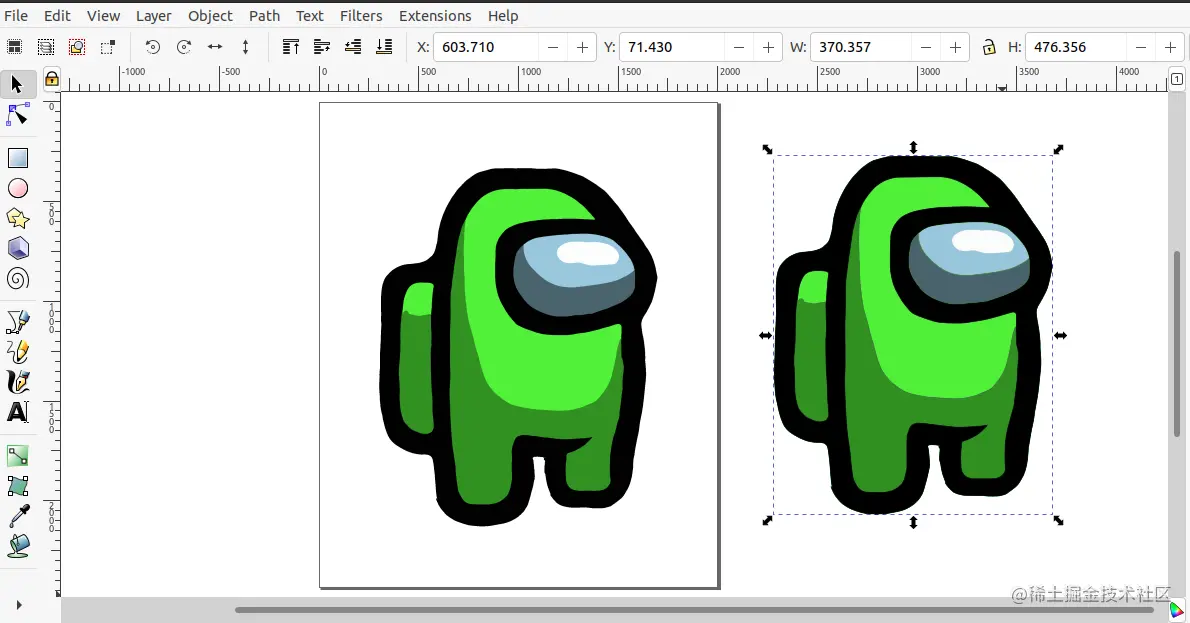Select the Mesh gradient tool
Screen dimensions: 1190x623
pos(17,486)
